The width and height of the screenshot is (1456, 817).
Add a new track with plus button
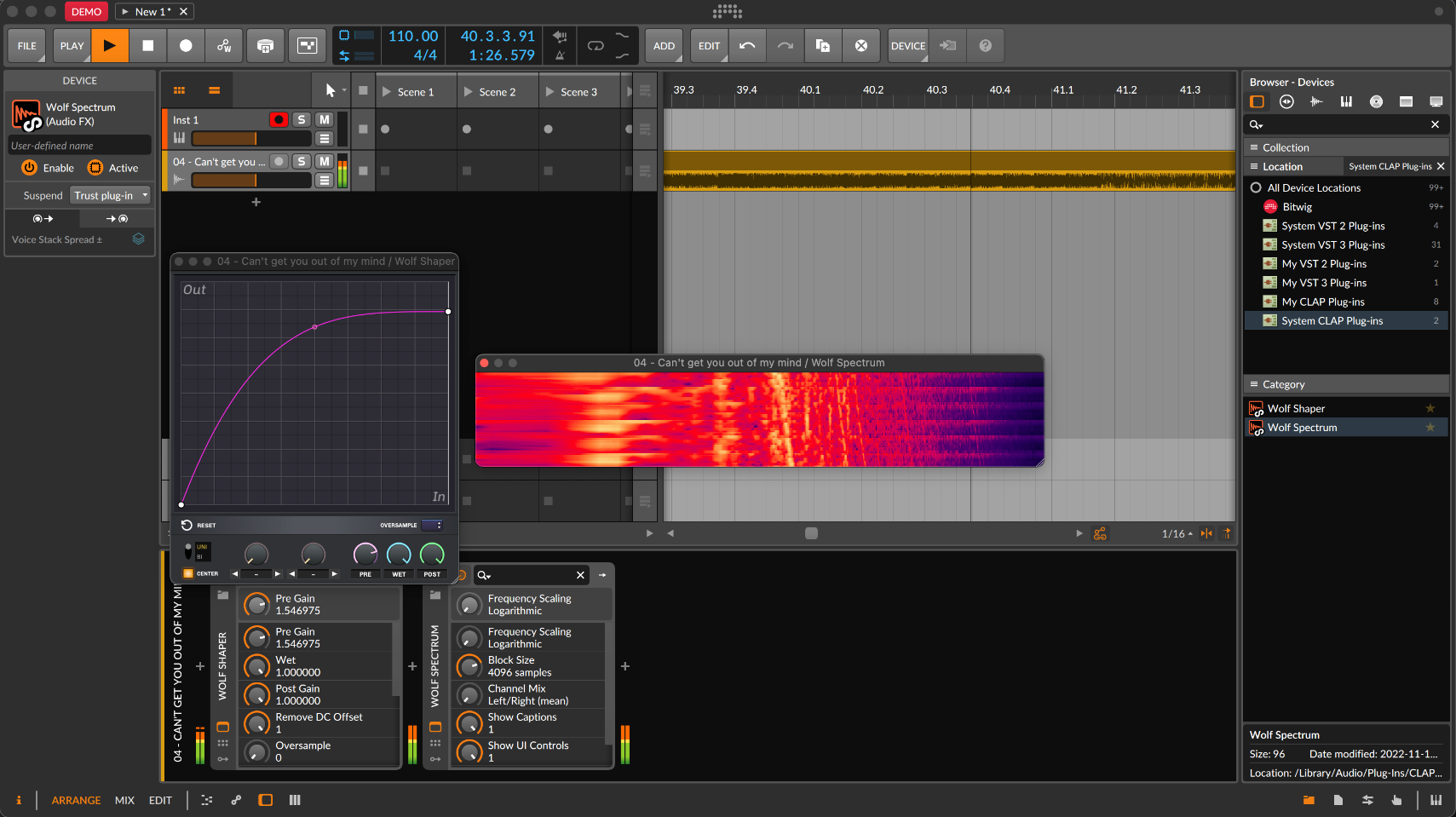[x=256, y=202]
